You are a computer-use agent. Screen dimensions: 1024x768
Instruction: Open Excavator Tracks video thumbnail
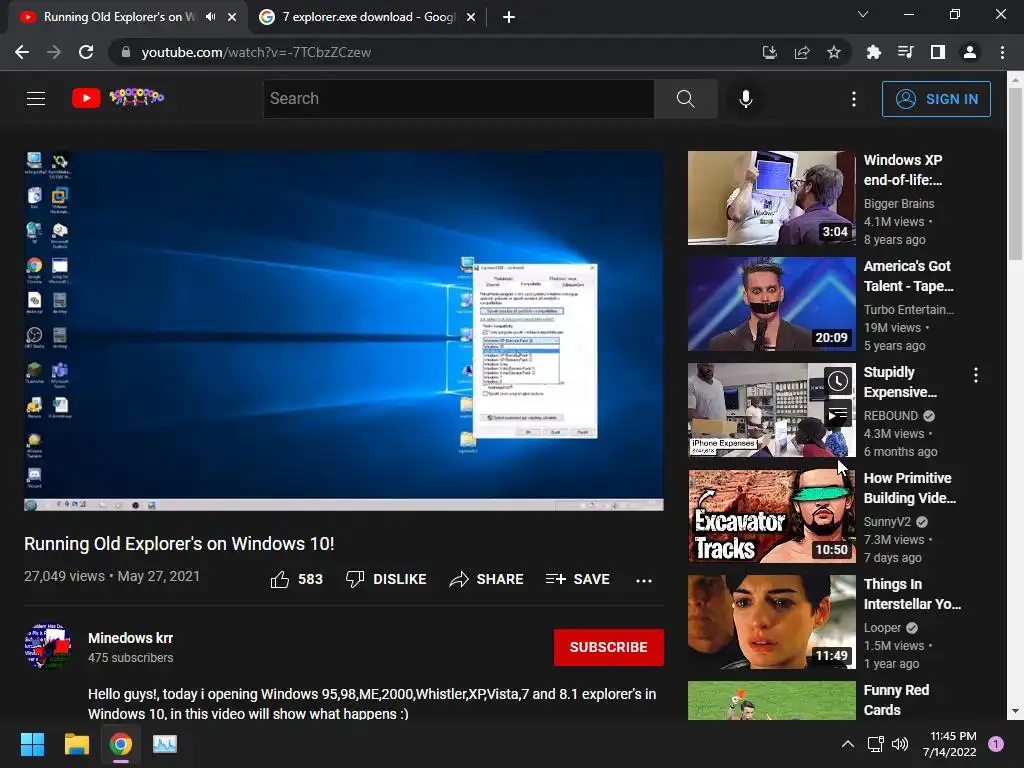pyautogui.click(x=771, y=516)
